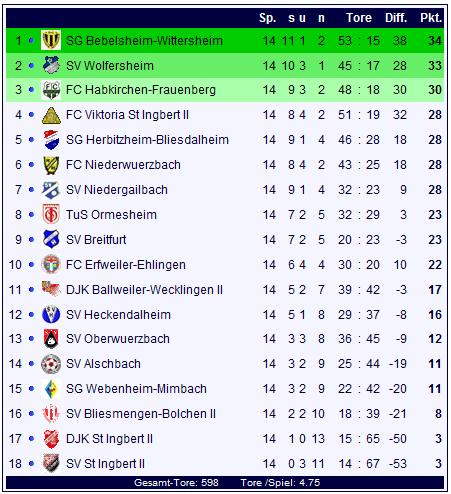Open the FC Habkirchen-Frauenberg team name
451x494 pixels.
141,90
